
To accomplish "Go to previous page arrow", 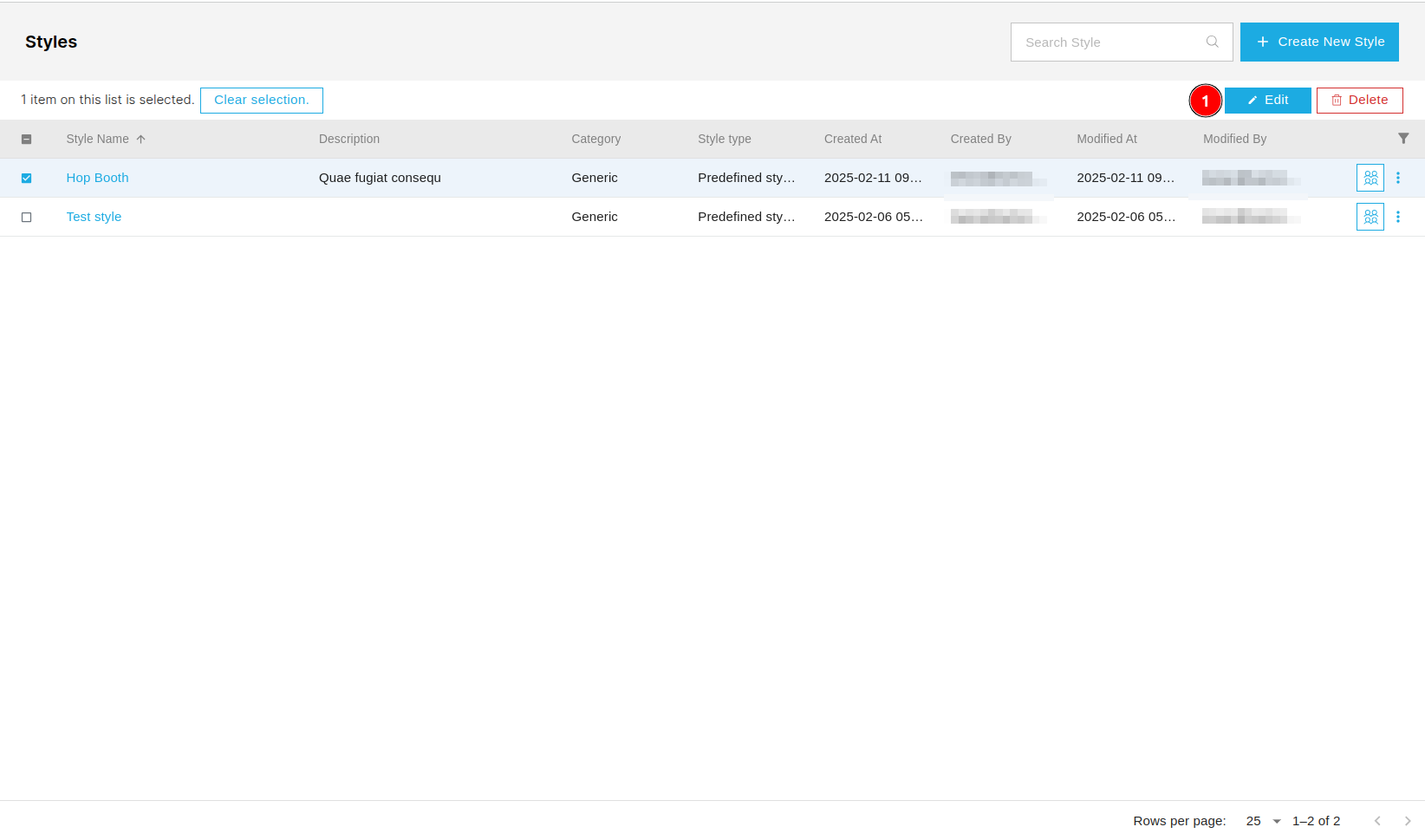I will tap(1377, 821).
